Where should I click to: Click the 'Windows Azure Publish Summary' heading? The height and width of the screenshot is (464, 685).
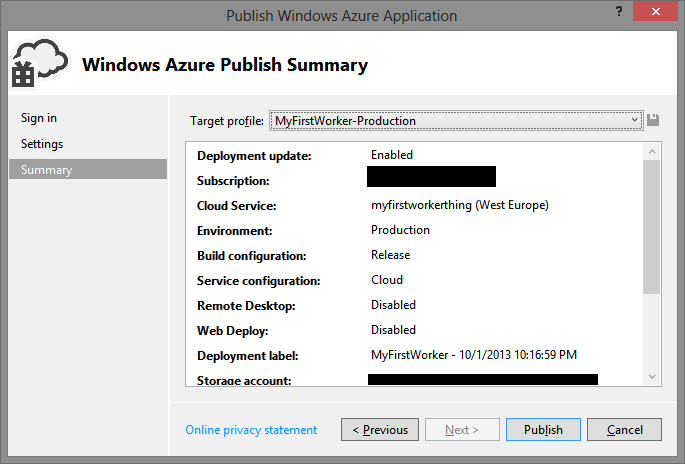(x=225, y=65)
